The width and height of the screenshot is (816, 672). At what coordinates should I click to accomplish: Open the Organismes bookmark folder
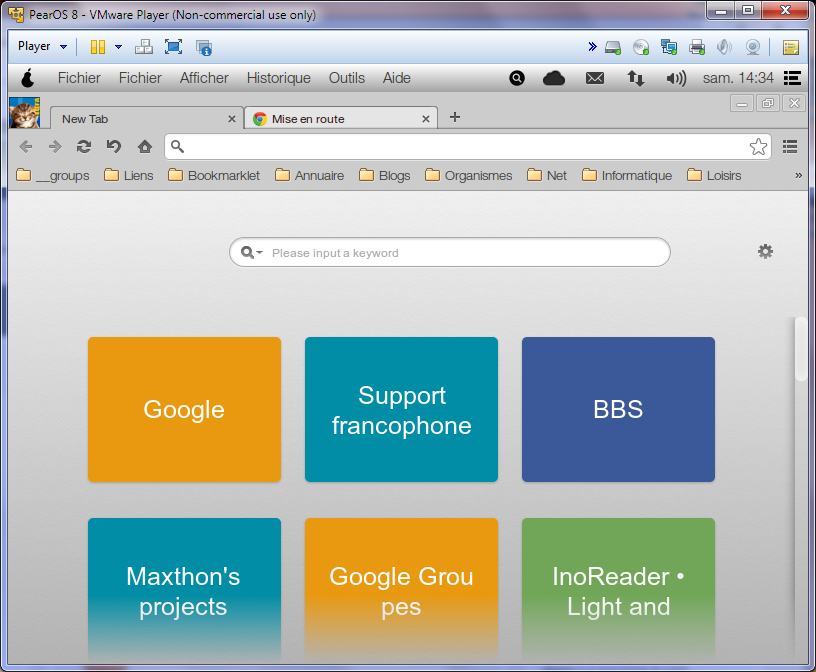click(468, 175)
